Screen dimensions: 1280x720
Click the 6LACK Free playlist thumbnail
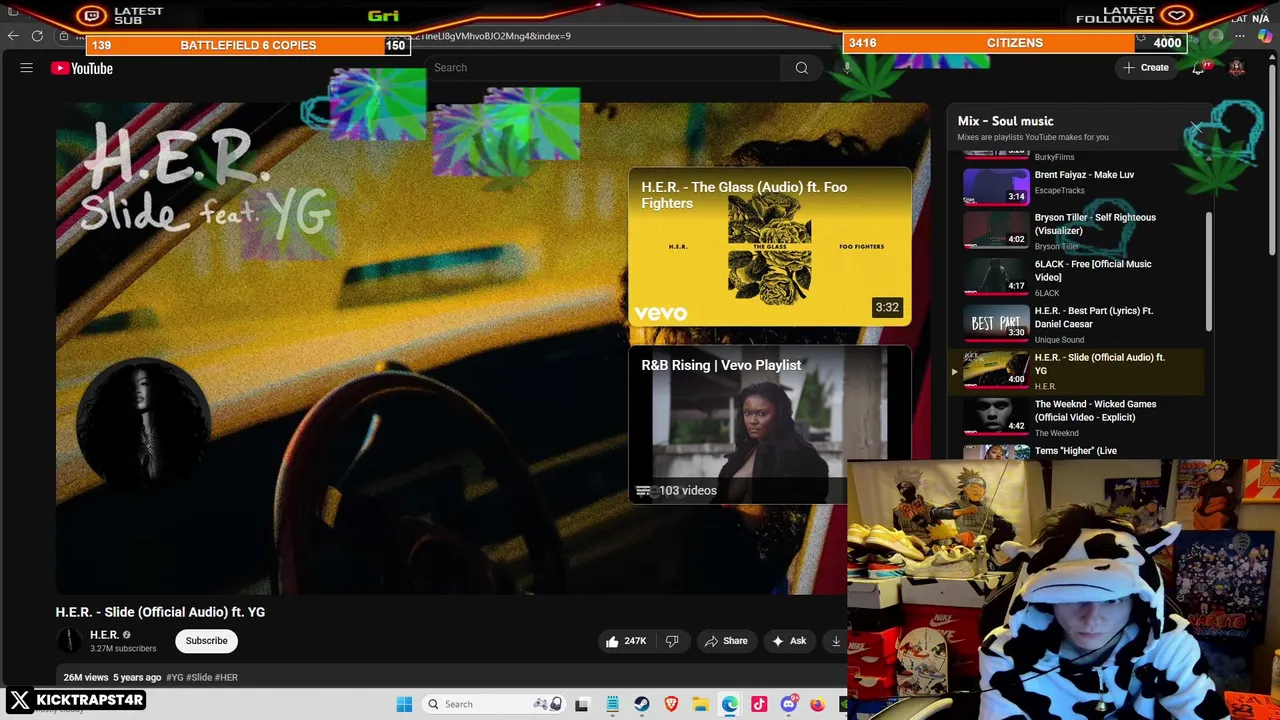(x=996, y=277)
